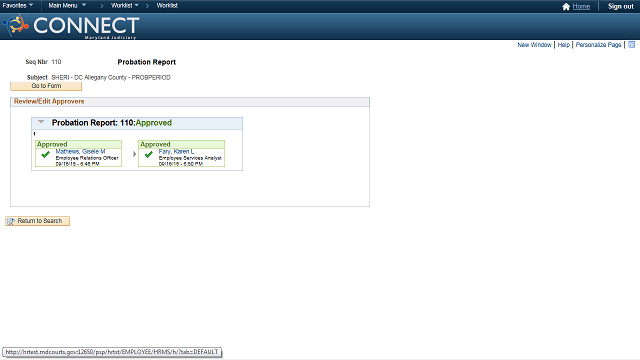Click the 'Probation Report' page title
This screenshot has width=640, height=360.
click(x=147, y=62)
